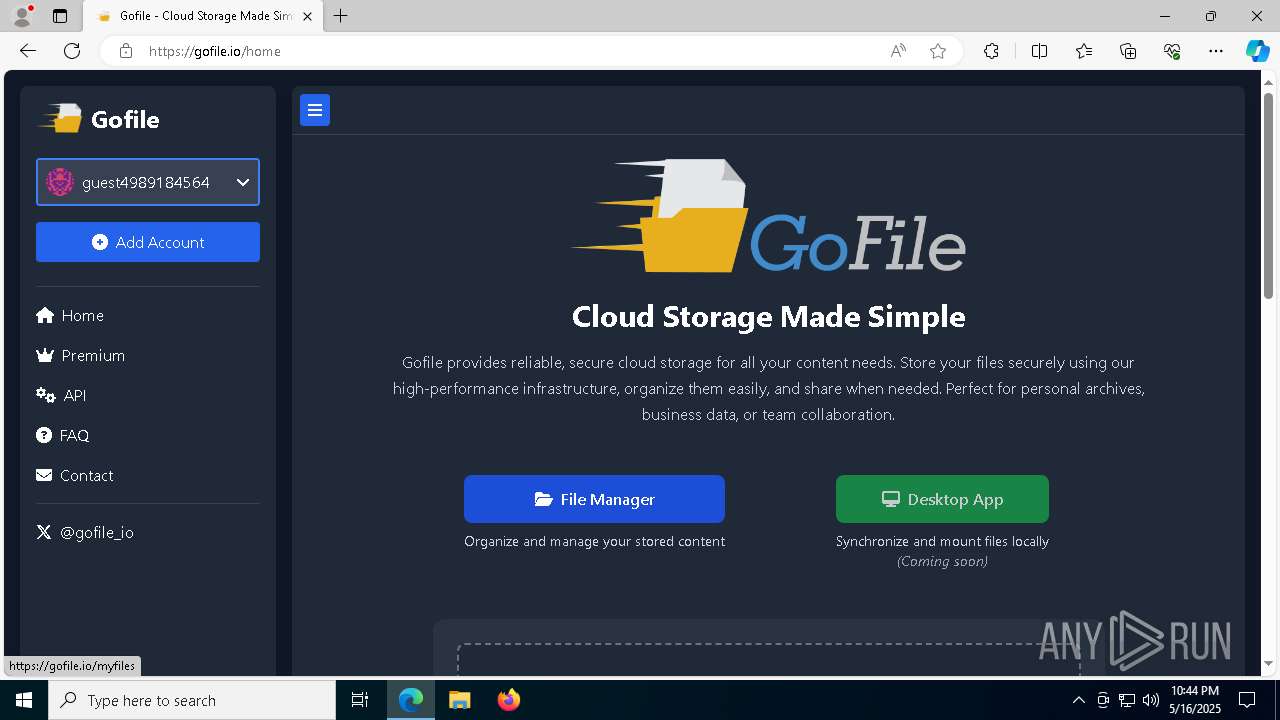Open the Windows Start menu
Viewport: 1280px width, 720px height.
(x=24, y=700)
